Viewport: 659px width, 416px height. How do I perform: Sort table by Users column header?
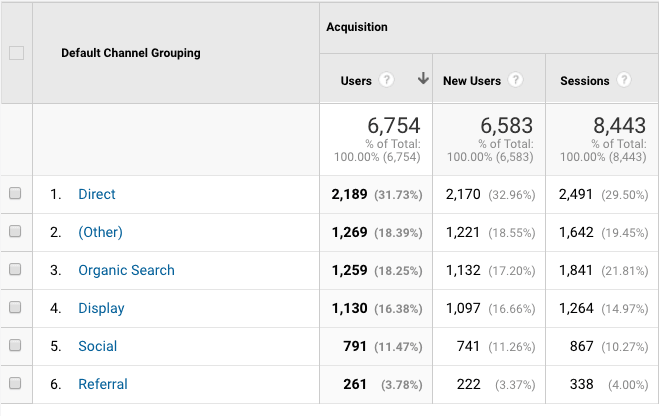click(x=357, y=81)
